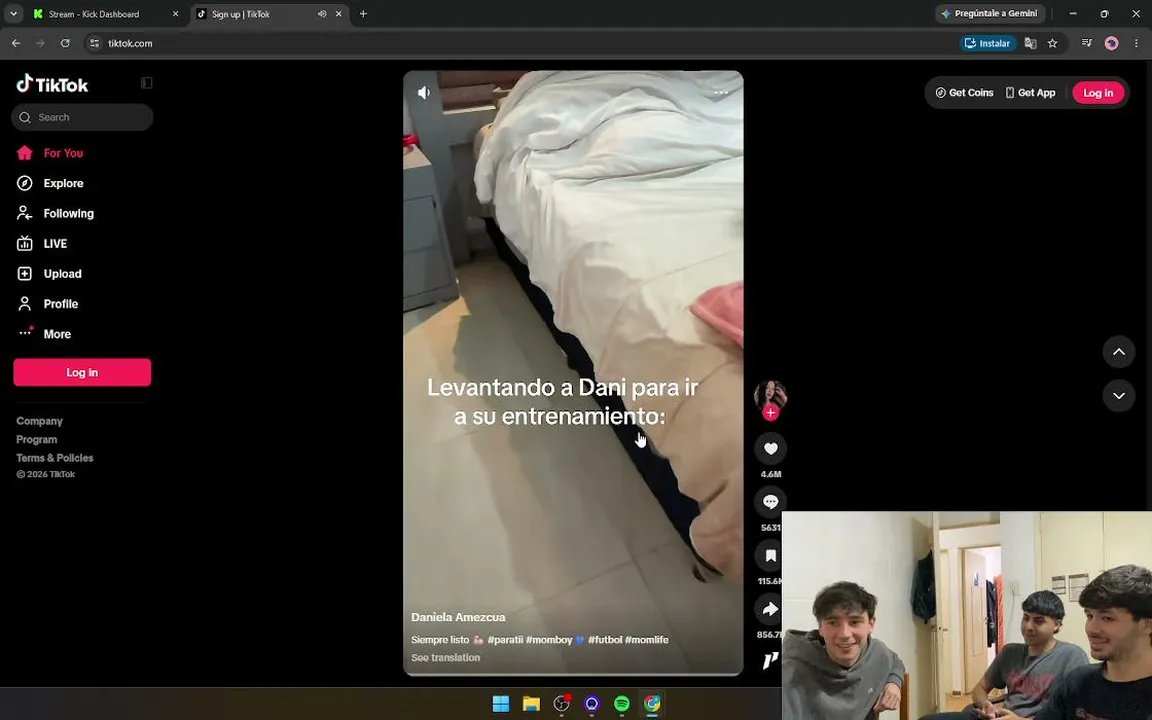The height and width of the screenshot is (720, 1152).
Task: Open a new browser tab
Action: [x=363, y=14]
